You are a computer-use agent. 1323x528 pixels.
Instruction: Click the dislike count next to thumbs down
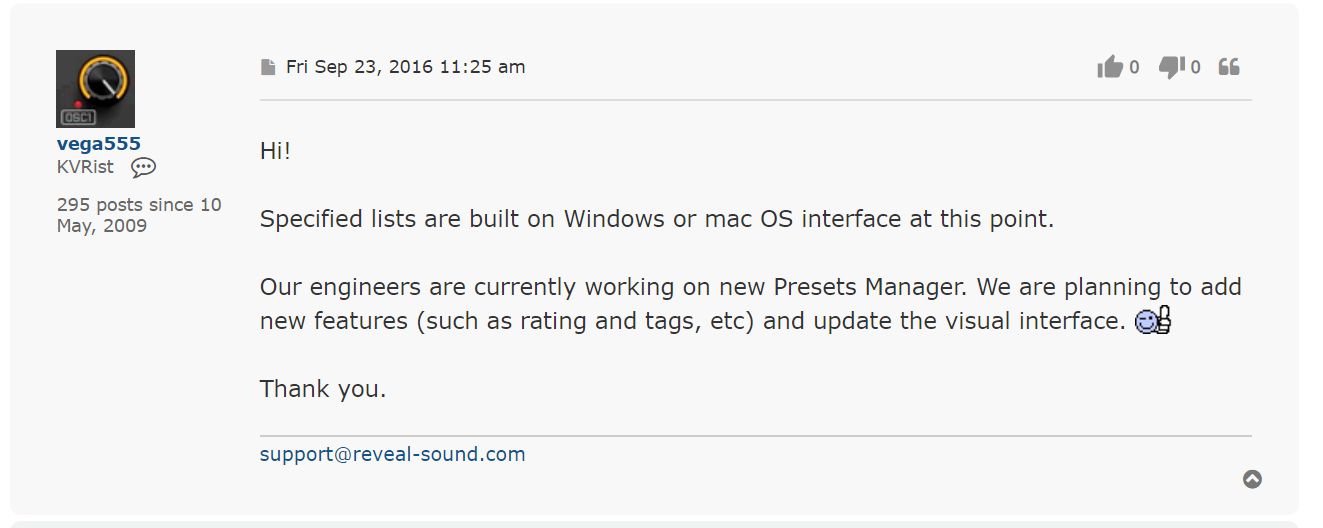(1195, 67)
